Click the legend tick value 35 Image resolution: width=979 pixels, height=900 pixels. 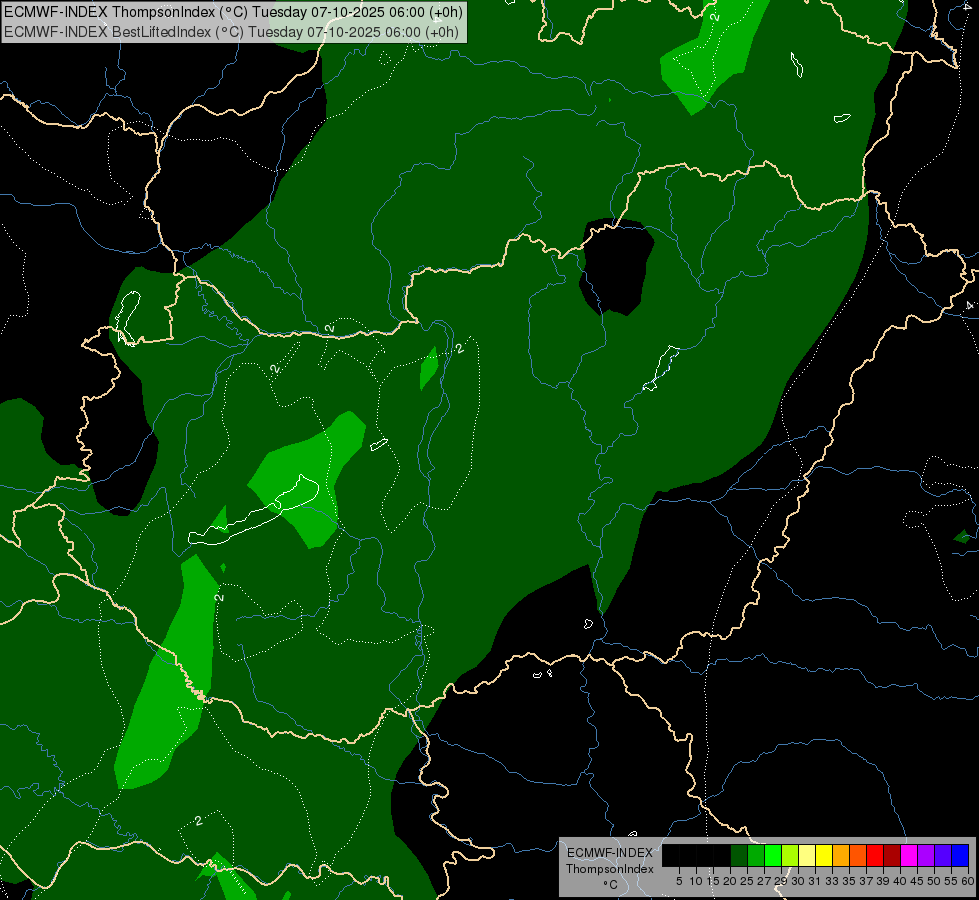(x=849, y=881)
